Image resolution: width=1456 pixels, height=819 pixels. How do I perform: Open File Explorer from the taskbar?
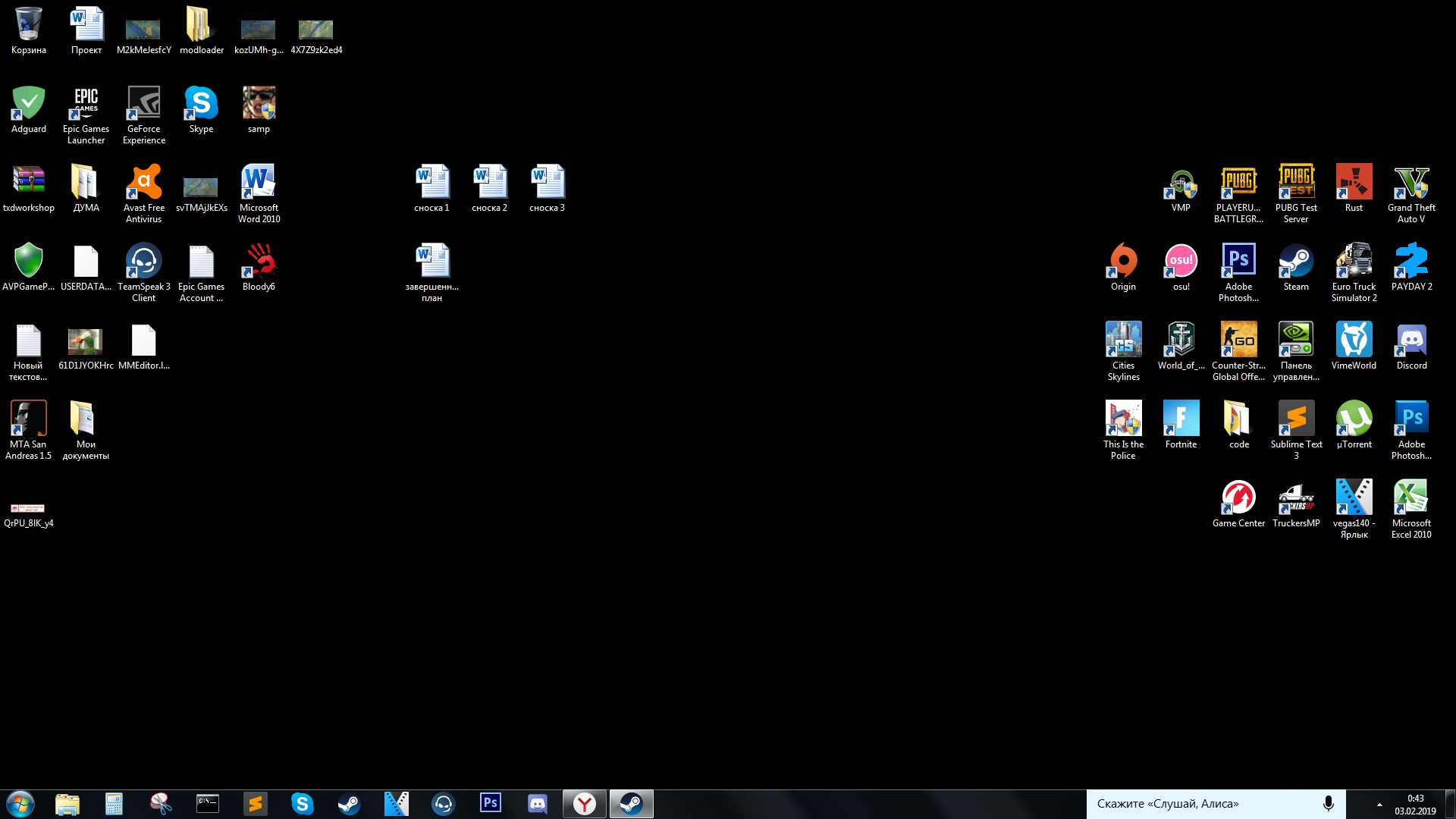click(67, 804)
